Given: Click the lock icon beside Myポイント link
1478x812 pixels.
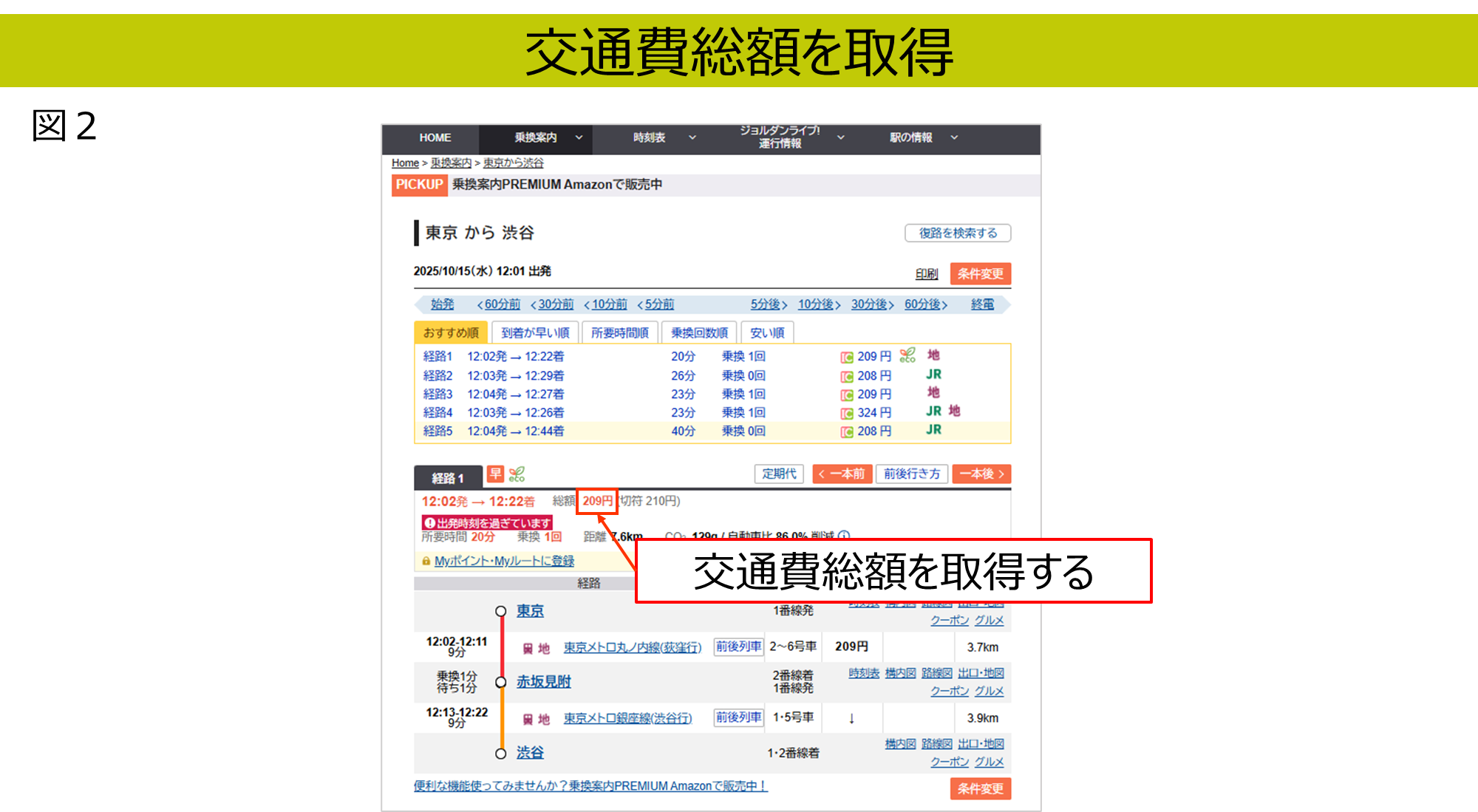Looking at the screenshot, I should pos(426,562).
